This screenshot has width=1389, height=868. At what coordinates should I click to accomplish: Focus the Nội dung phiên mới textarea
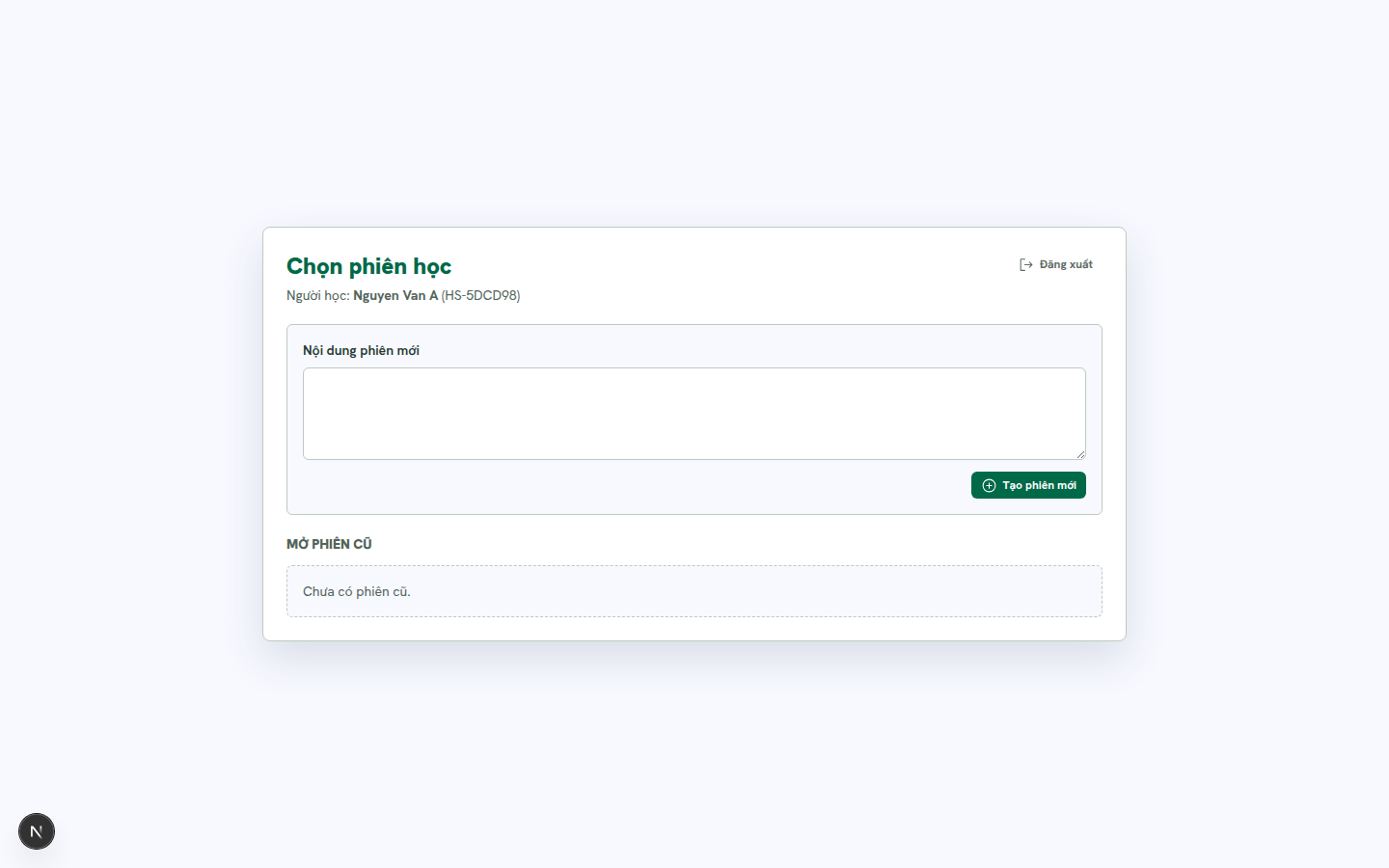[694, 414]
